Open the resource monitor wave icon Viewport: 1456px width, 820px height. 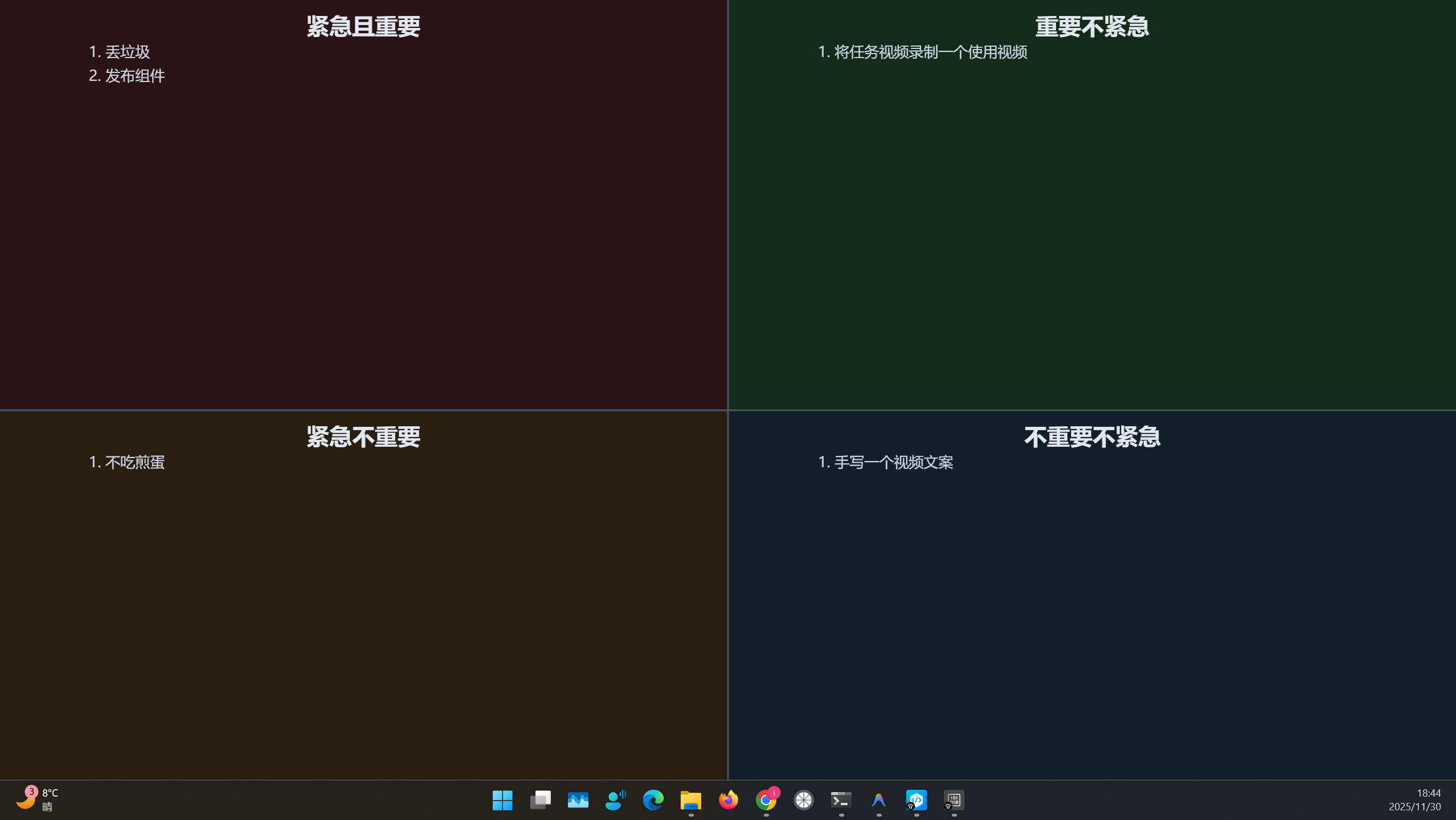578,799
